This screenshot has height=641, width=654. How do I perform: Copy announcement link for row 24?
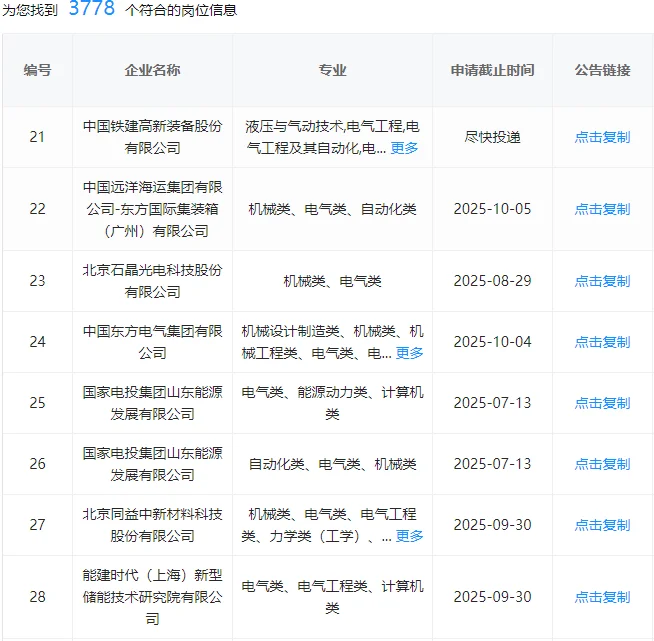602,342
